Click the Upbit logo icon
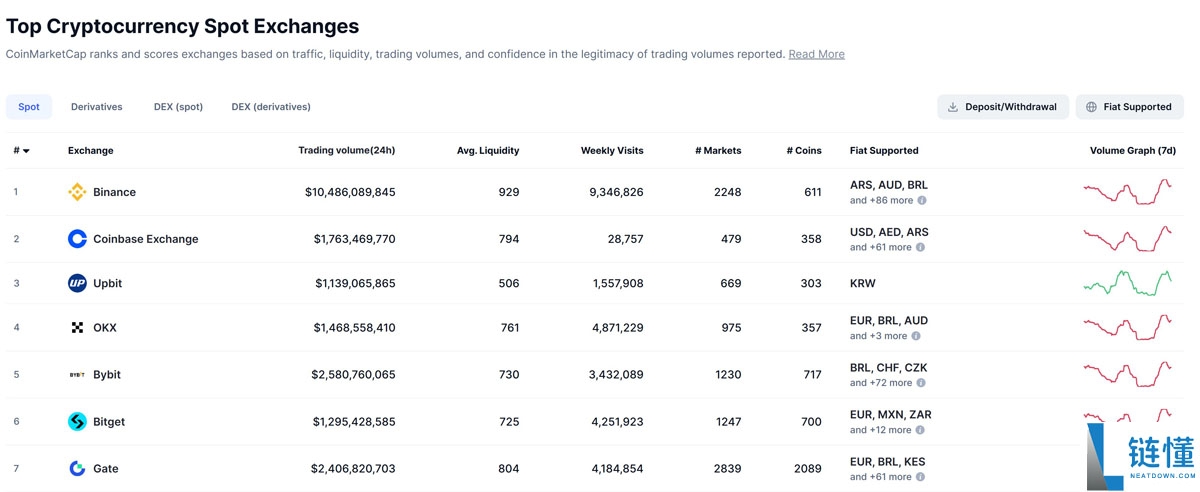This screenshot has width=1200, height=492. [77, 283]
